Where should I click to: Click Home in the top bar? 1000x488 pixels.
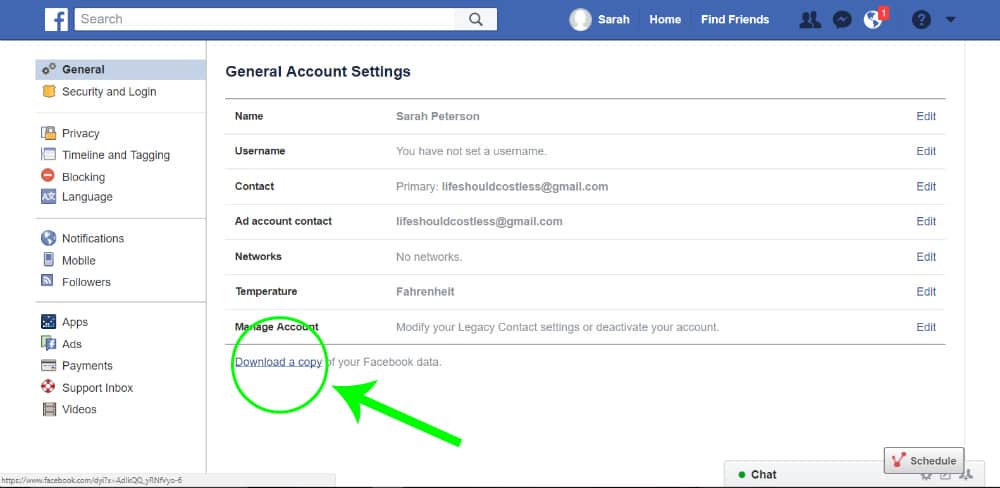[x=665, y=20]
